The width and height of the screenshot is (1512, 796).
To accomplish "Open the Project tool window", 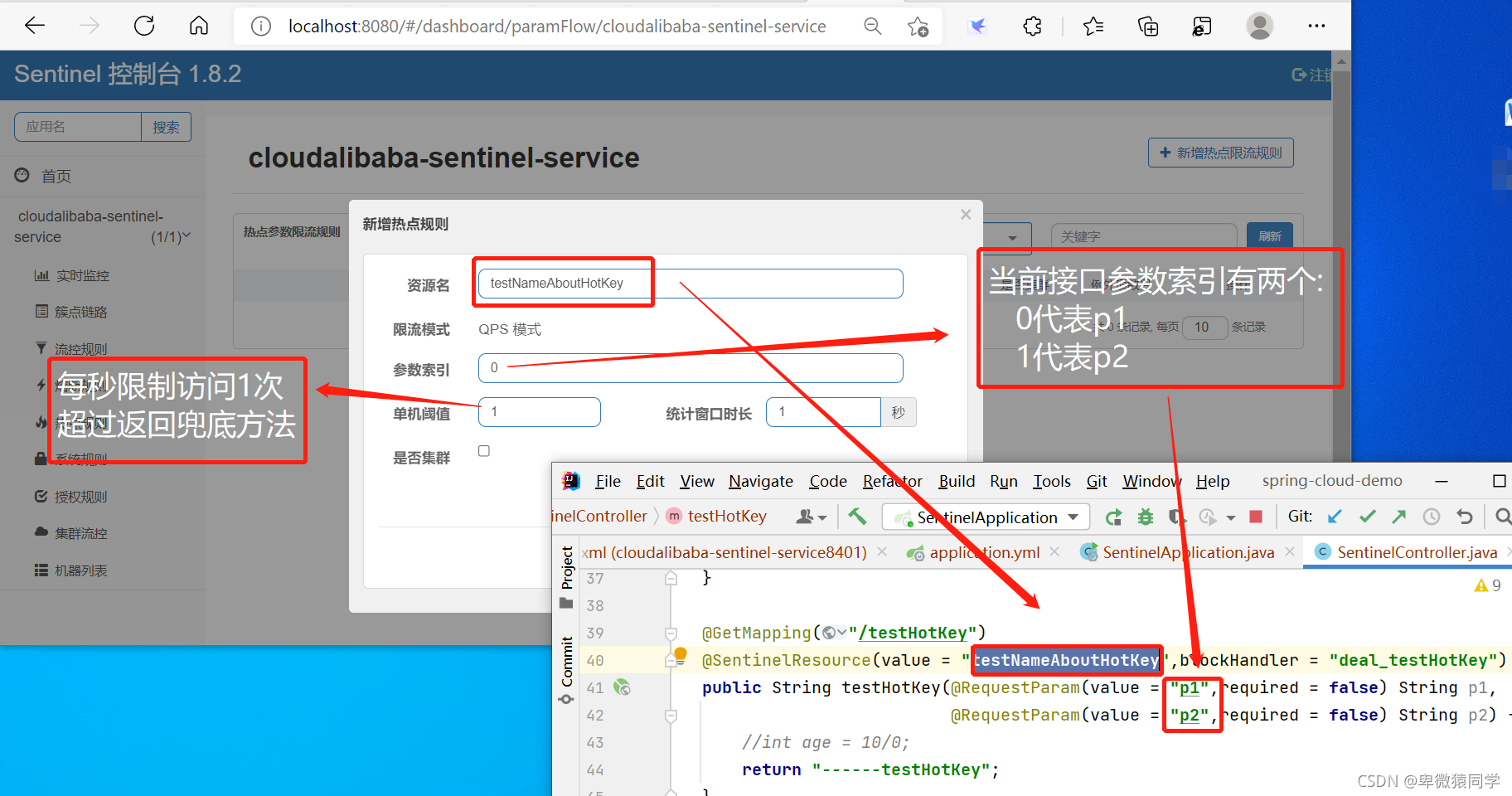I will [567, 577].
